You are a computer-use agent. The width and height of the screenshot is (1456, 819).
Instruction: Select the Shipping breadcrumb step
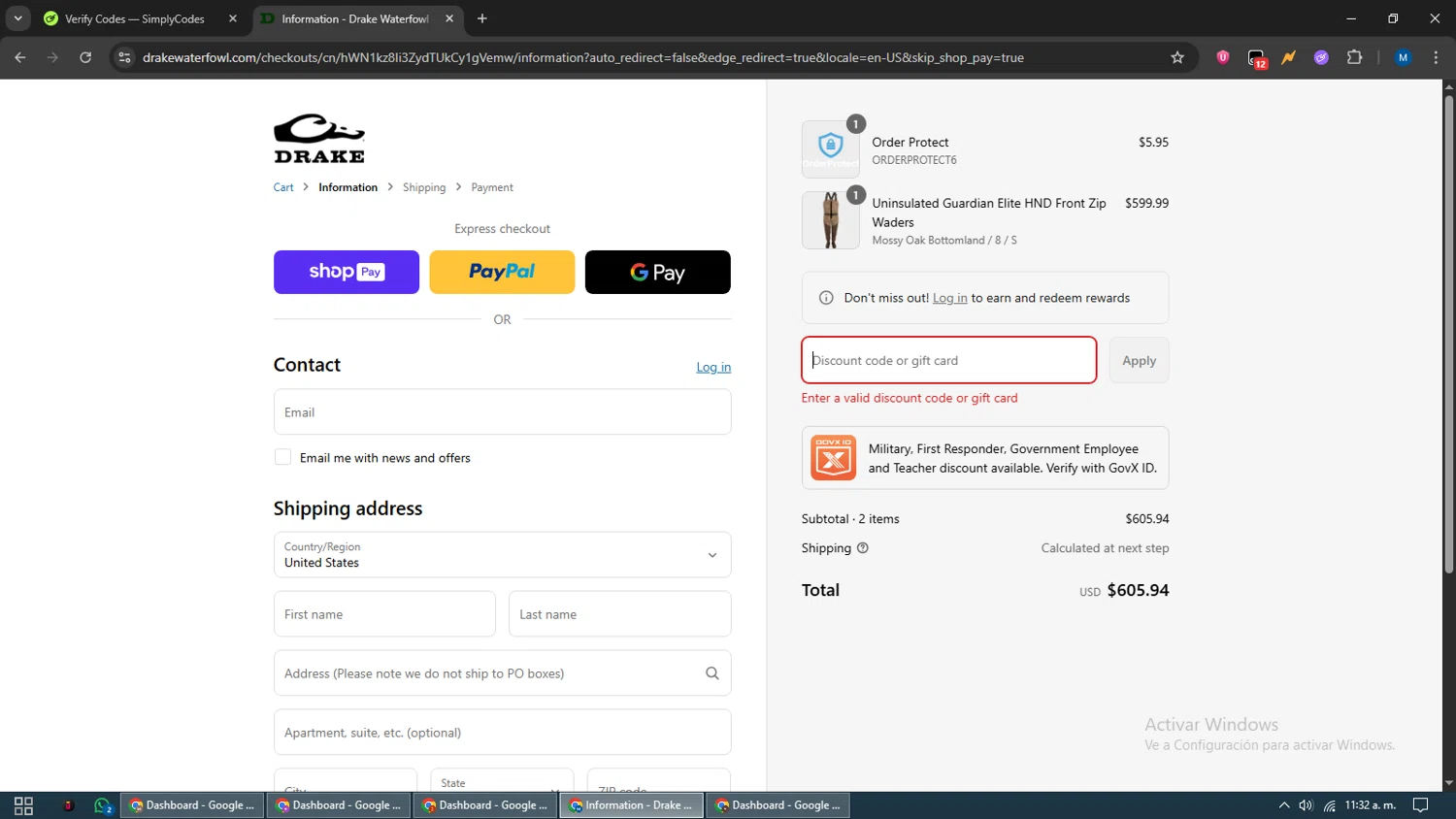(424, 187)
